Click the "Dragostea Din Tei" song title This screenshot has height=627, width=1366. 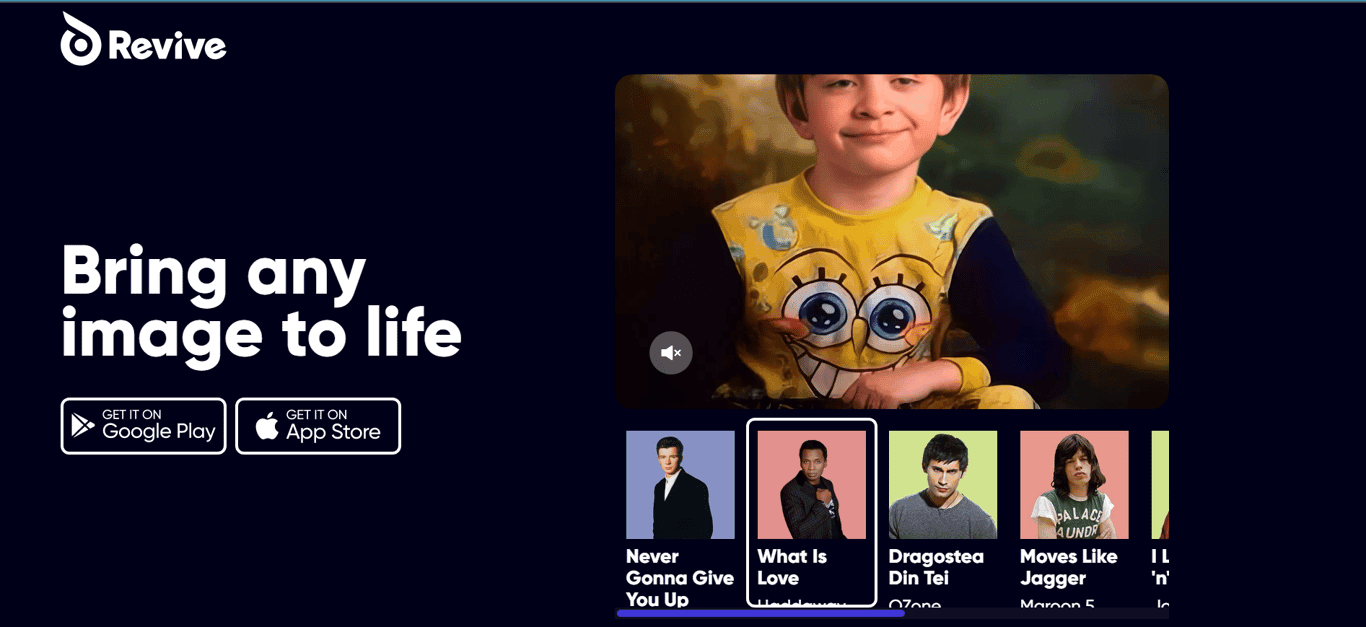(936, 567)
